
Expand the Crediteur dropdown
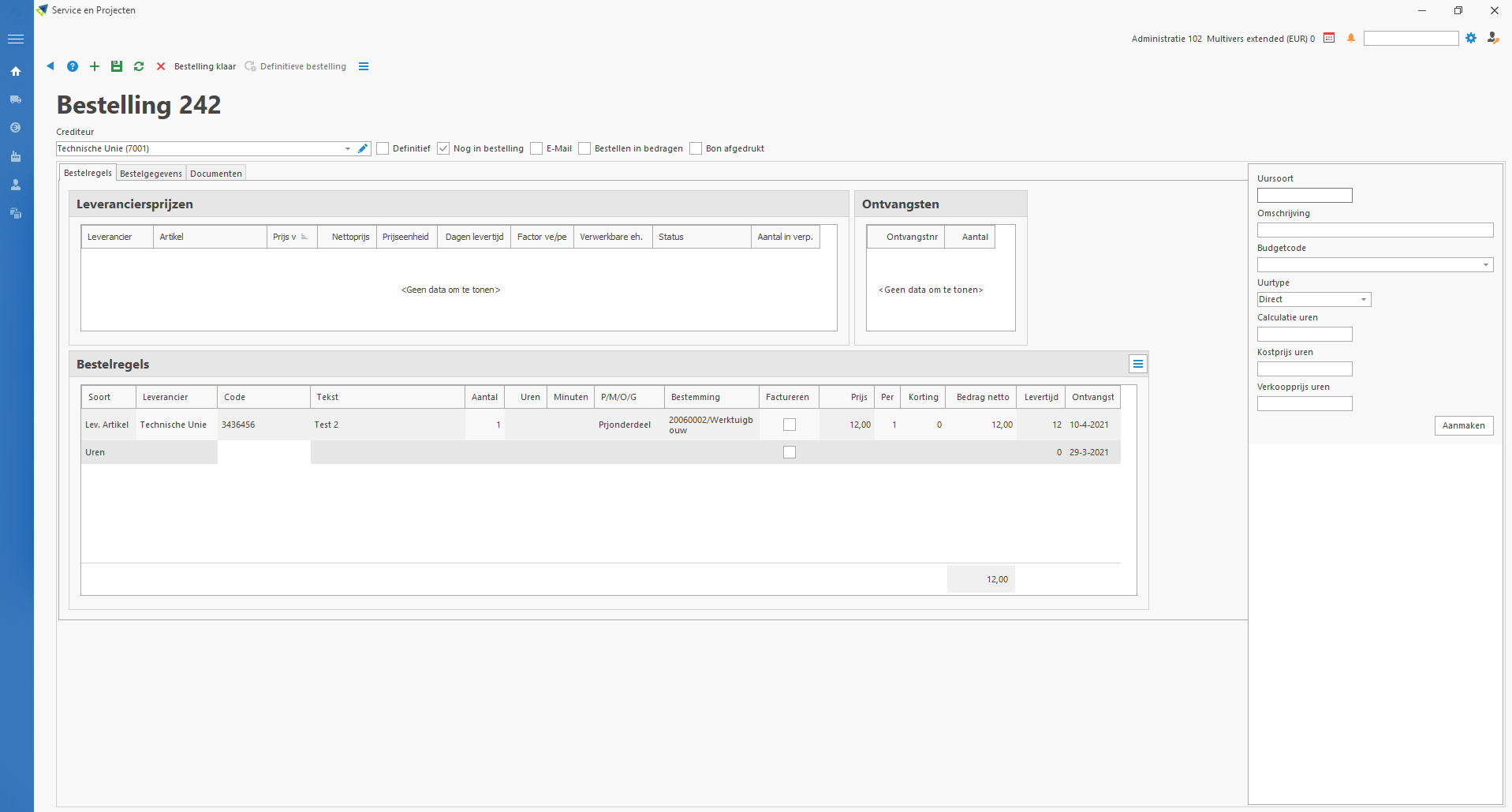pos(348,148)
